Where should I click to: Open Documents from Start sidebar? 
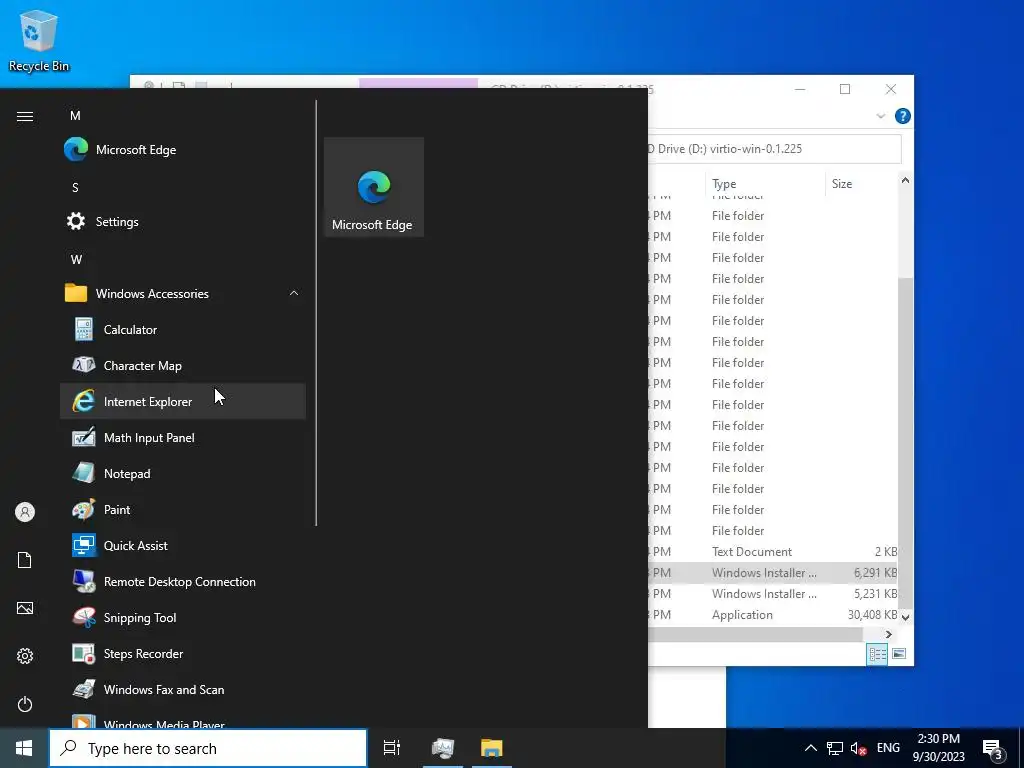pyautogui.click(x=25, y=560)
